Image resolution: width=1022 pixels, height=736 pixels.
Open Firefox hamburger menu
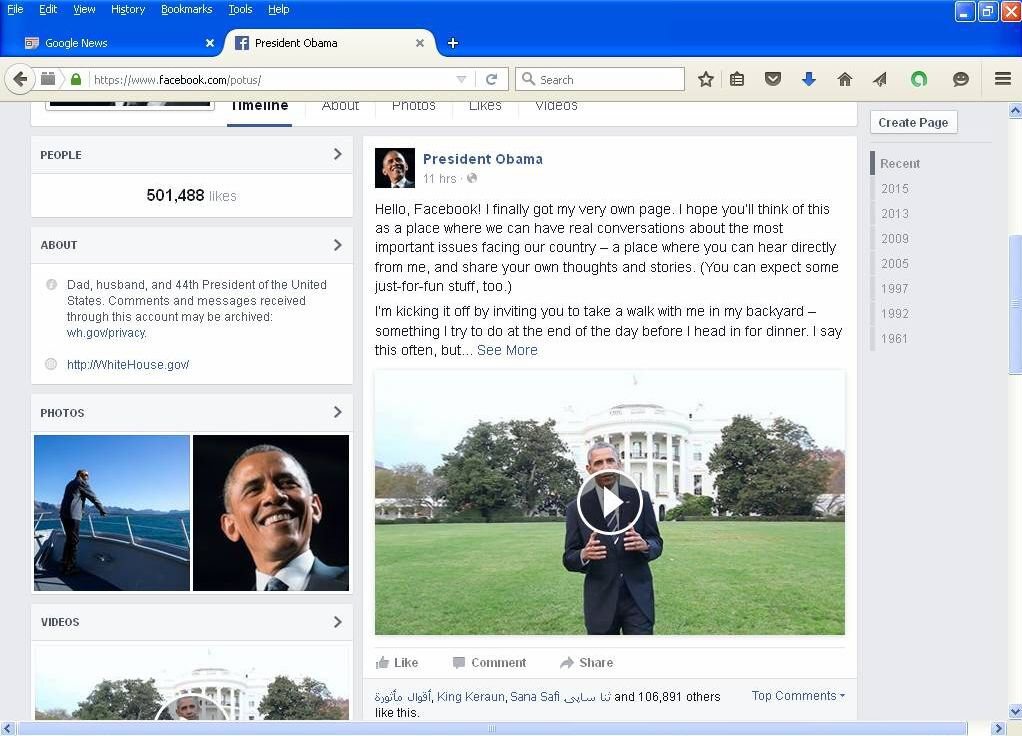pyautogui.click(x=1002, y=80)
